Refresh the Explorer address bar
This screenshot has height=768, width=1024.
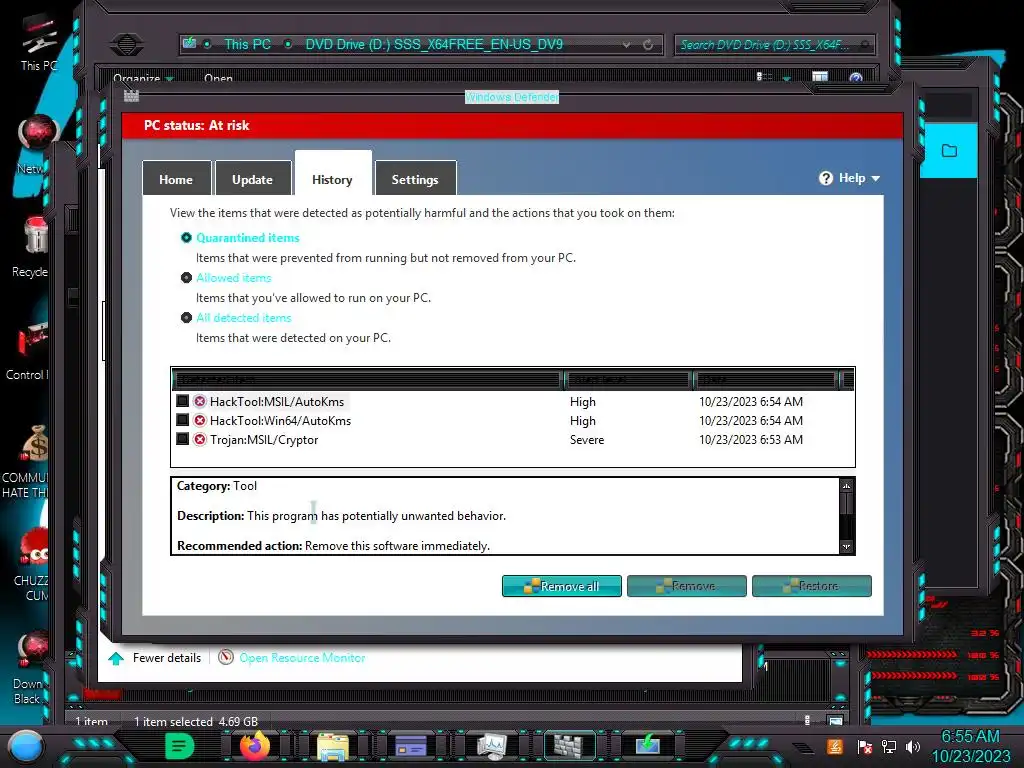click(x=648, y=45)
